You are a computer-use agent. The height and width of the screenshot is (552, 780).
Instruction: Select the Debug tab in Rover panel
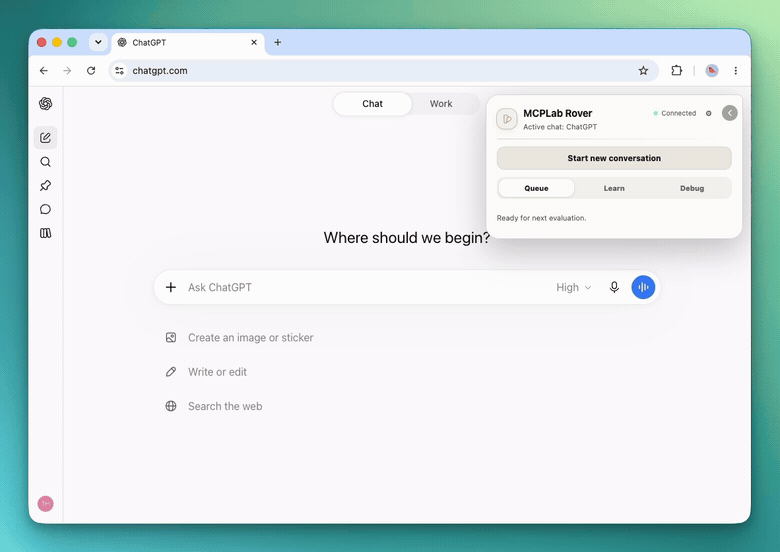click(692, 188)
